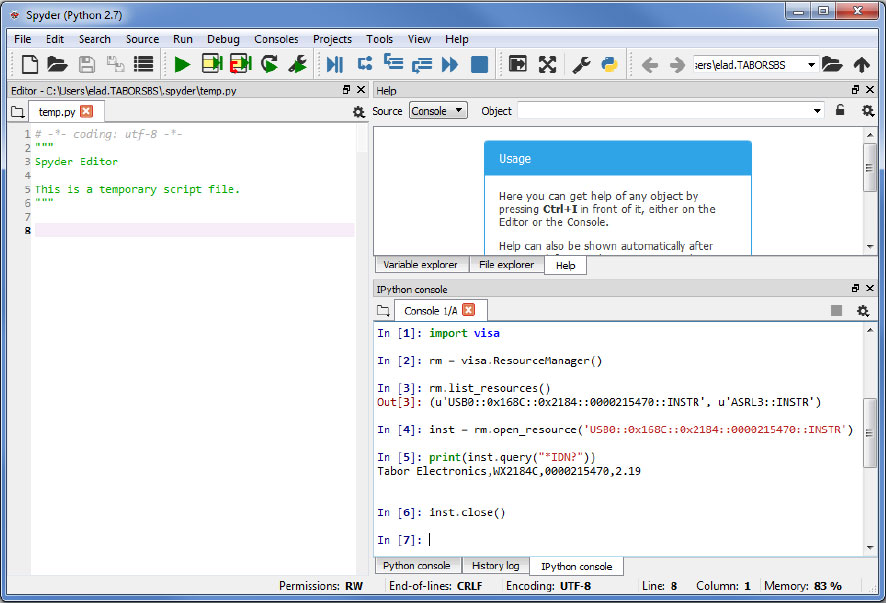886x603 pixels.
Task: Click the Help pane vertical scrollbar
Action: coord(870,190)
